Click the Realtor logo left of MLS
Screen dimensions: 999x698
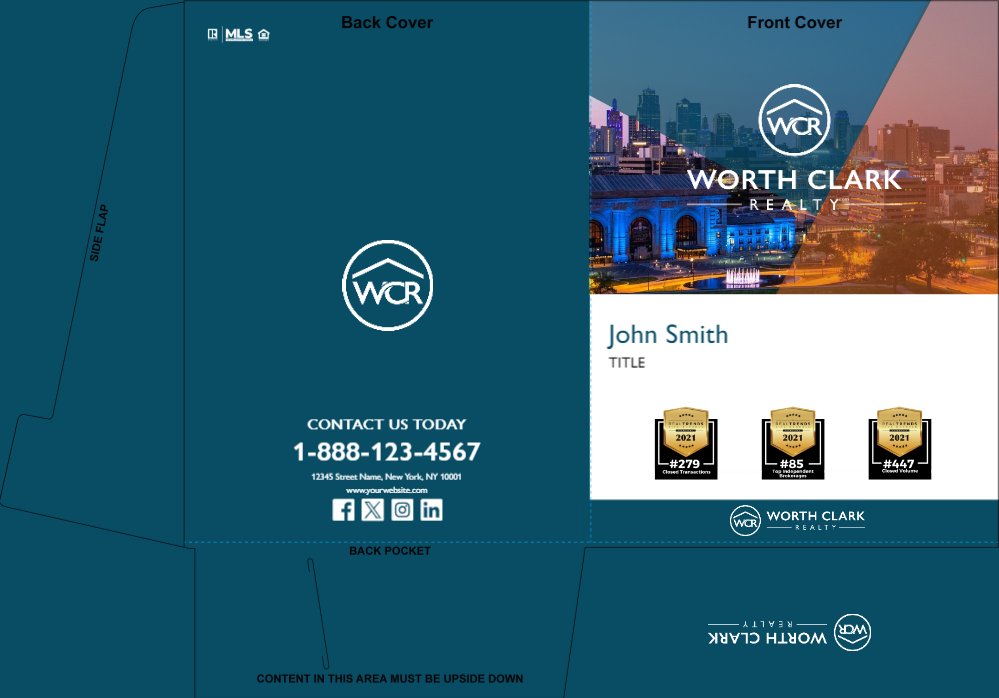pyautogui.click(x=212, y=34)
